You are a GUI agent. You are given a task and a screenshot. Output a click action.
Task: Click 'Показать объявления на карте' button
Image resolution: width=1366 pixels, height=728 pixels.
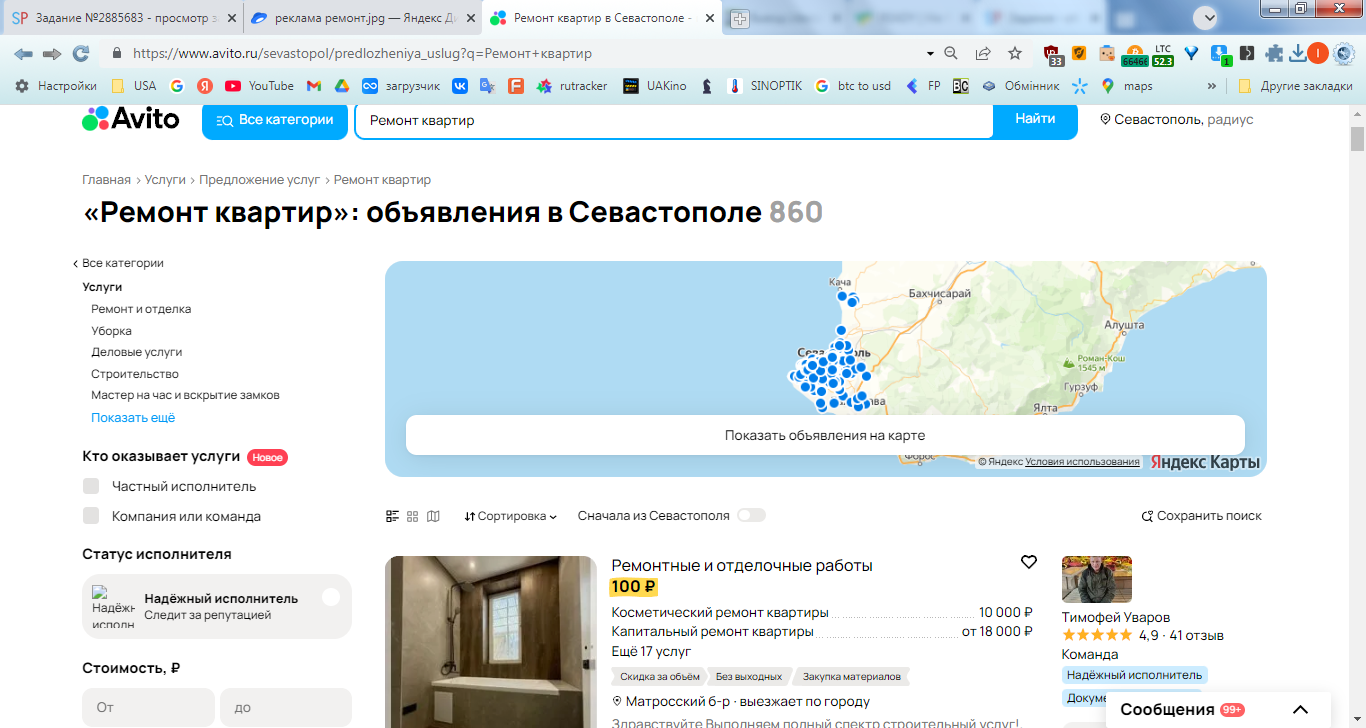(x=825, y=435)
